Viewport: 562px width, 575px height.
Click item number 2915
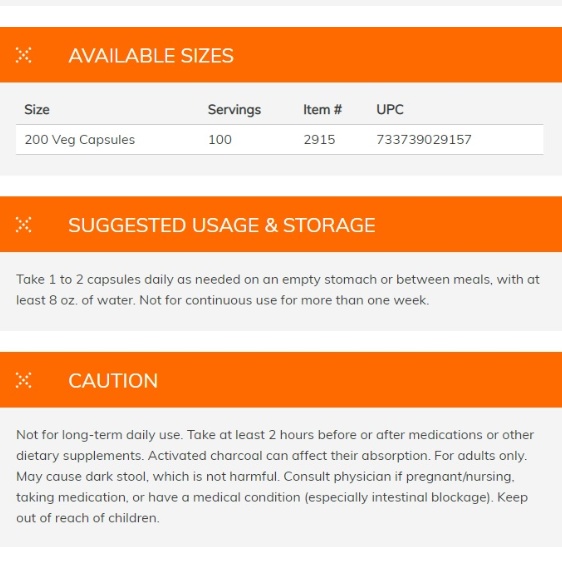coord(319,140)
